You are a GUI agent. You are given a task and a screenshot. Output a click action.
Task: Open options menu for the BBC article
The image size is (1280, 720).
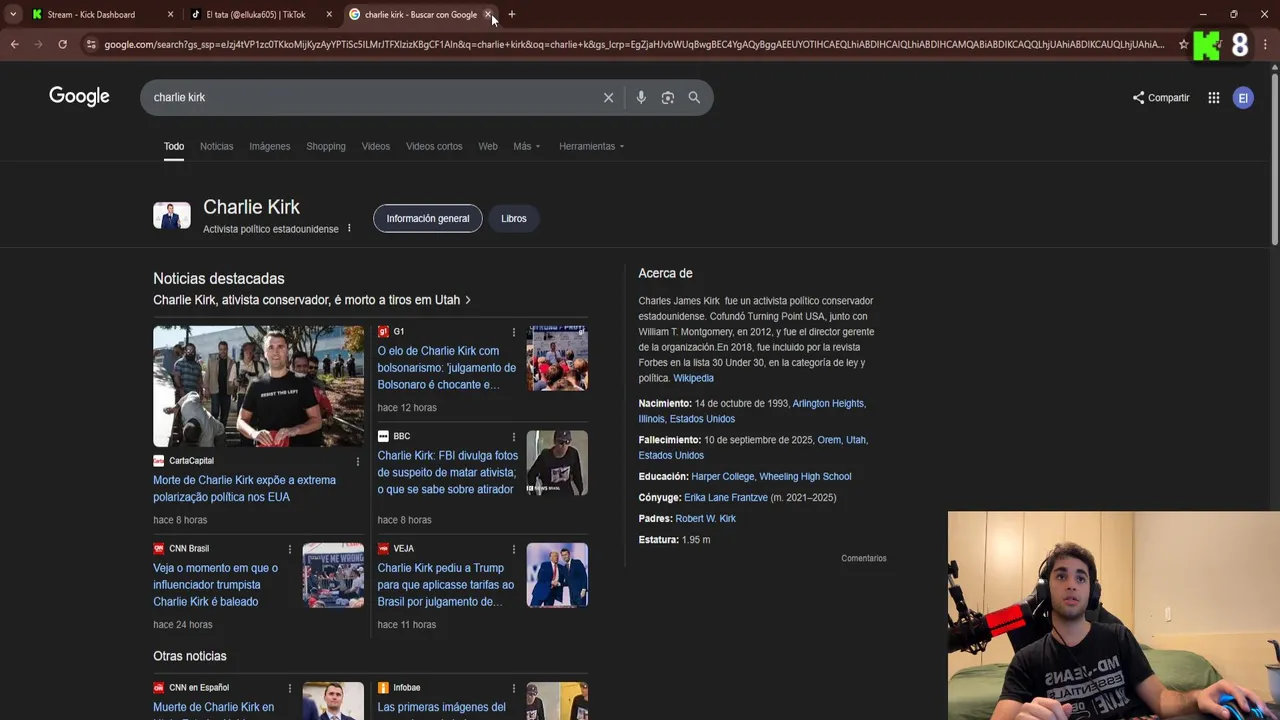coord(514,437)
